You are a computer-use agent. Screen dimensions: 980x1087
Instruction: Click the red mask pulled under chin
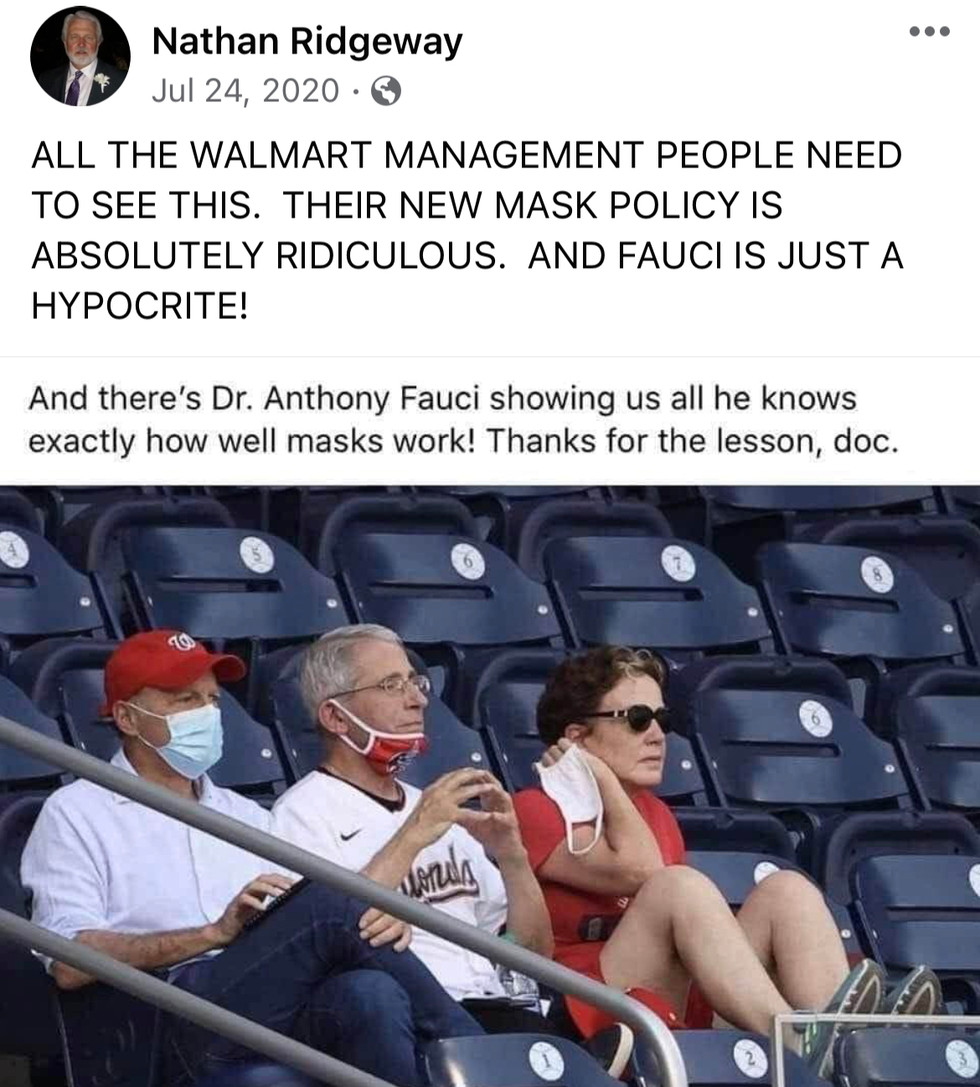(380, 740)
